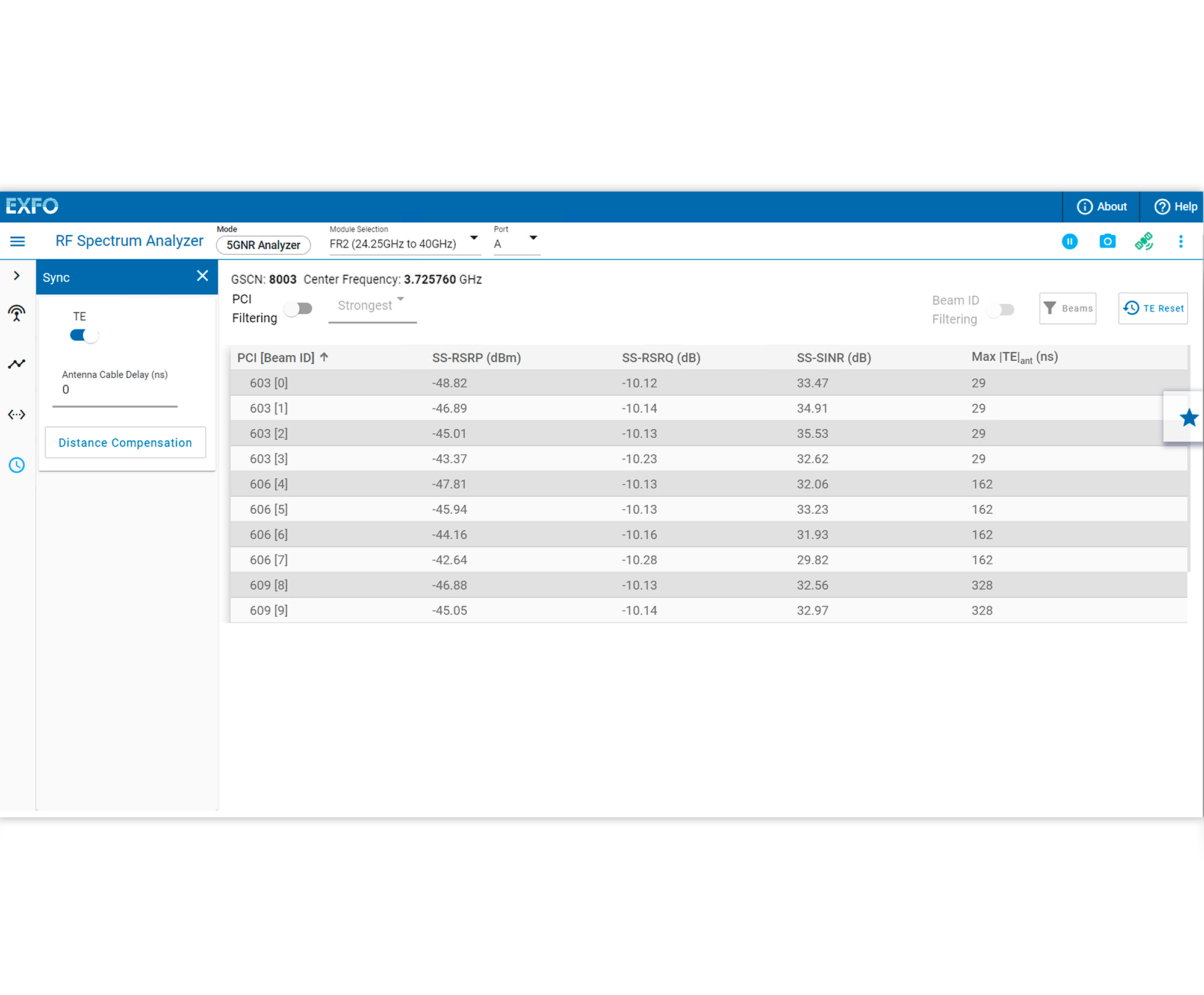Enable the PCI Filtering toggle

coord(299,309)
